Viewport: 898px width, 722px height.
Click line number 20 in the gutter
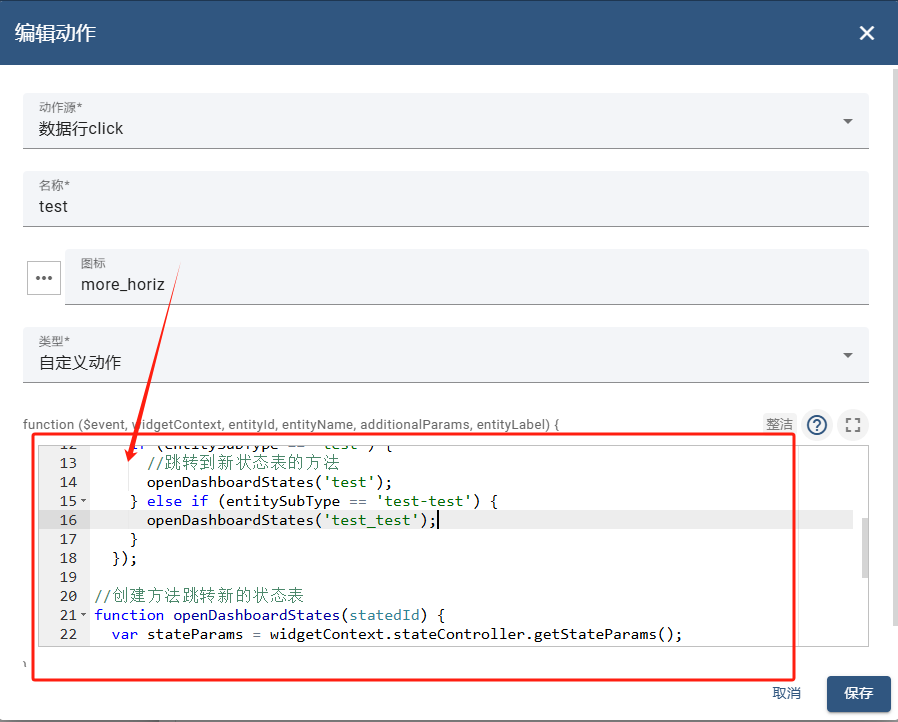coord(68,596)
